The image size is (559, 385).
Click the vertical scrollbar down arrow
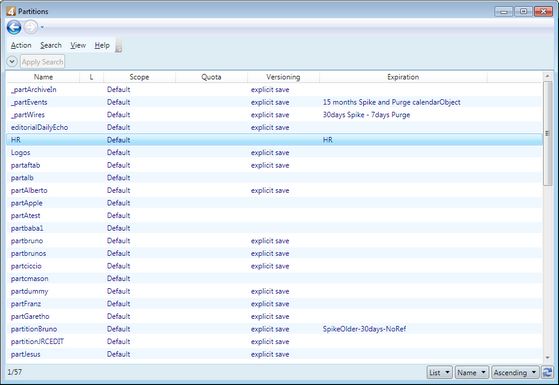pyautogui.click(x=547, y=358)
